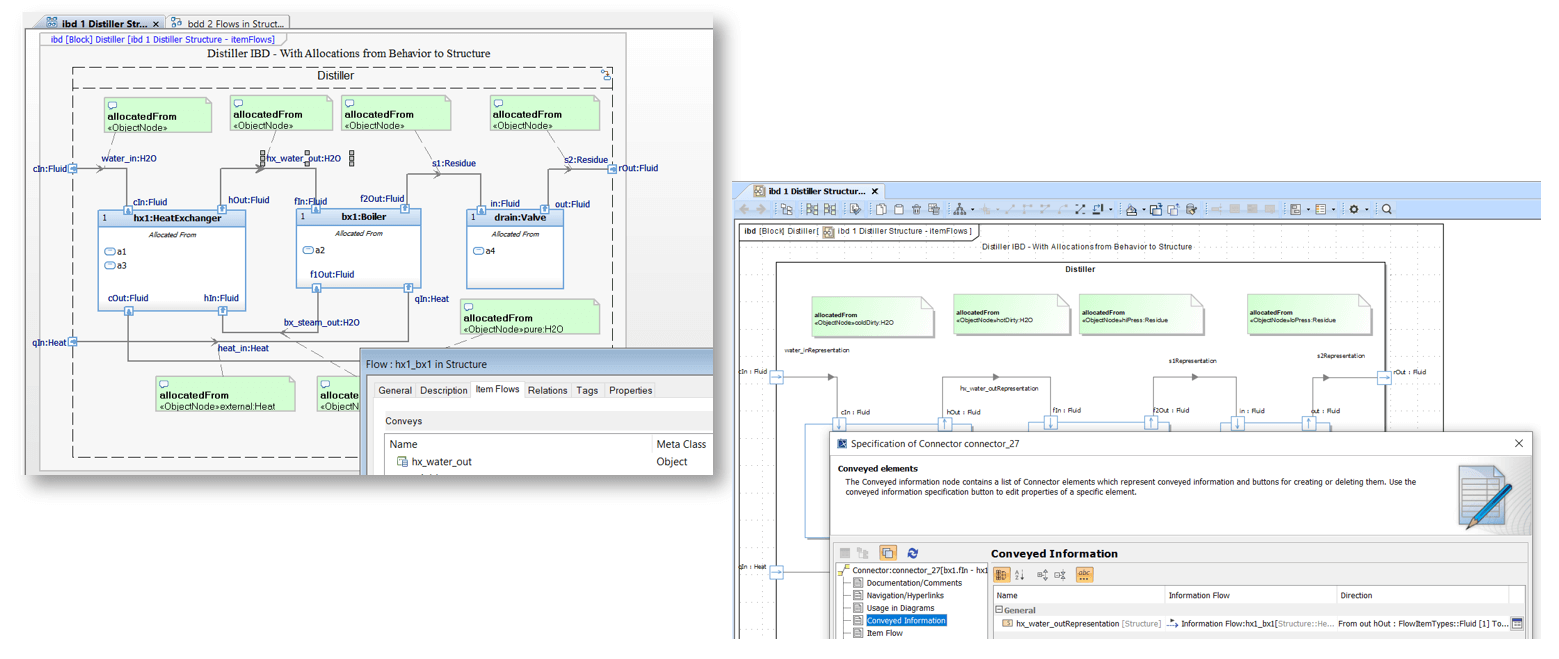The width and height of the screenshot is (1559, 659).
Task: Activate the sort alphabetically icon in Conveyed Information
Action: point(1018,575)
